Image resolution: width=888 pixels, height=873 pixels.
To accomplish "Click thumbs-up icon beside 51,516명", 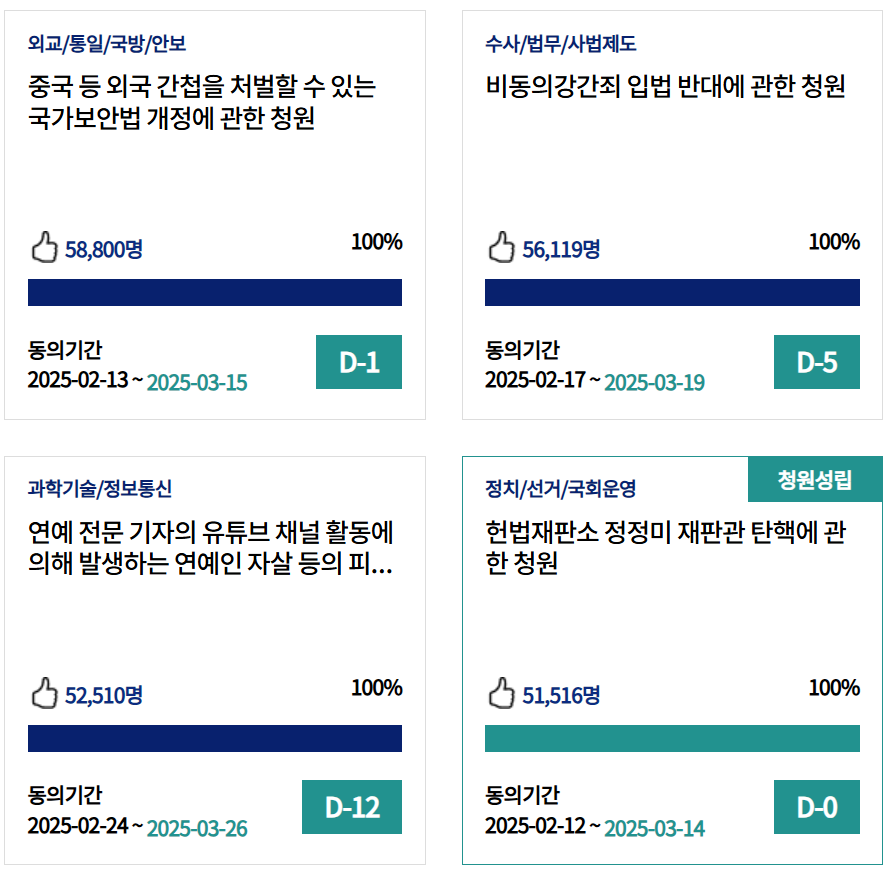I will (501, 693).
